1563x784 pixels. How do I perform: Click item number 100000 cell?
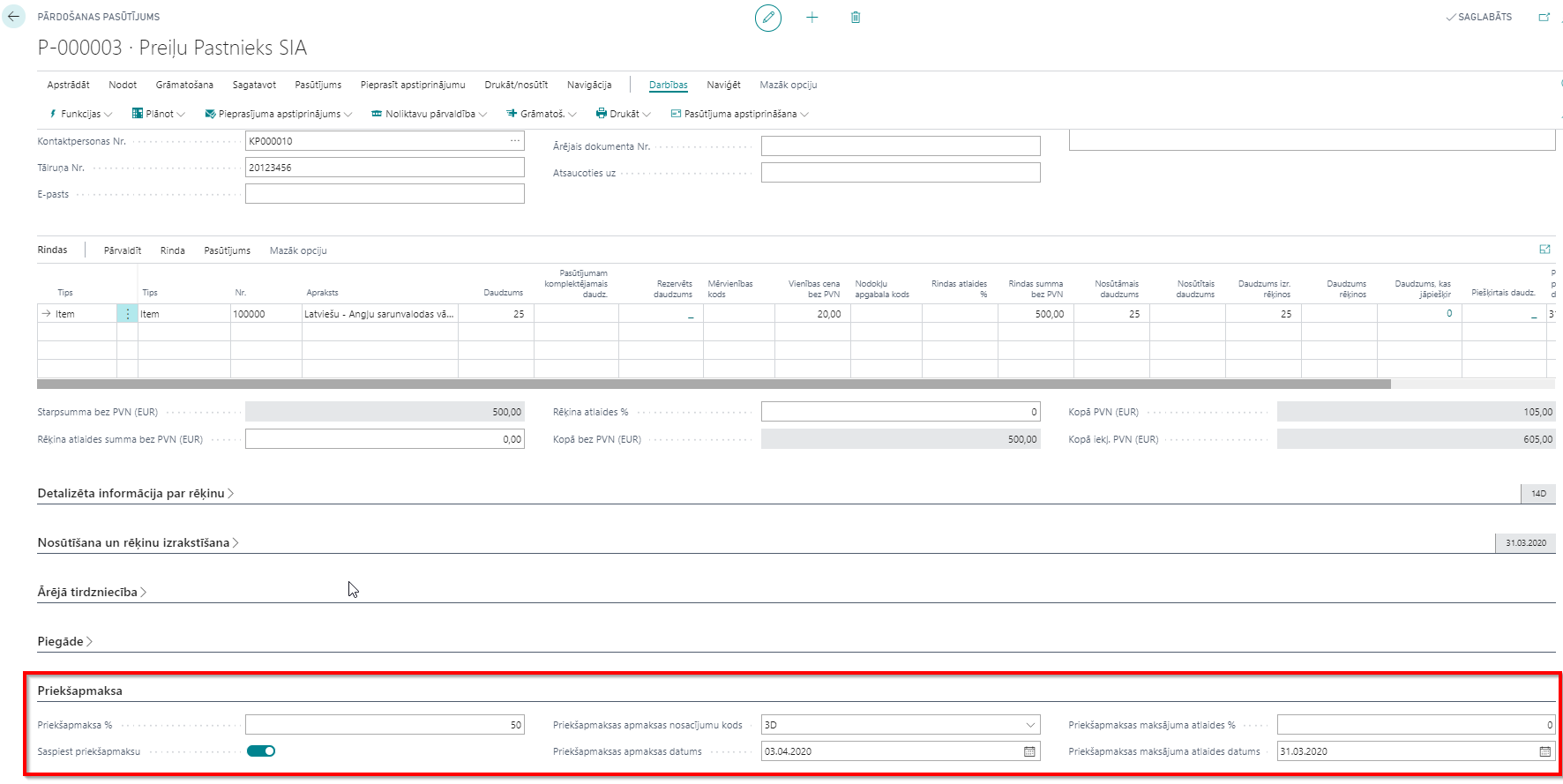pyautogui.click(x=265, y=314)
